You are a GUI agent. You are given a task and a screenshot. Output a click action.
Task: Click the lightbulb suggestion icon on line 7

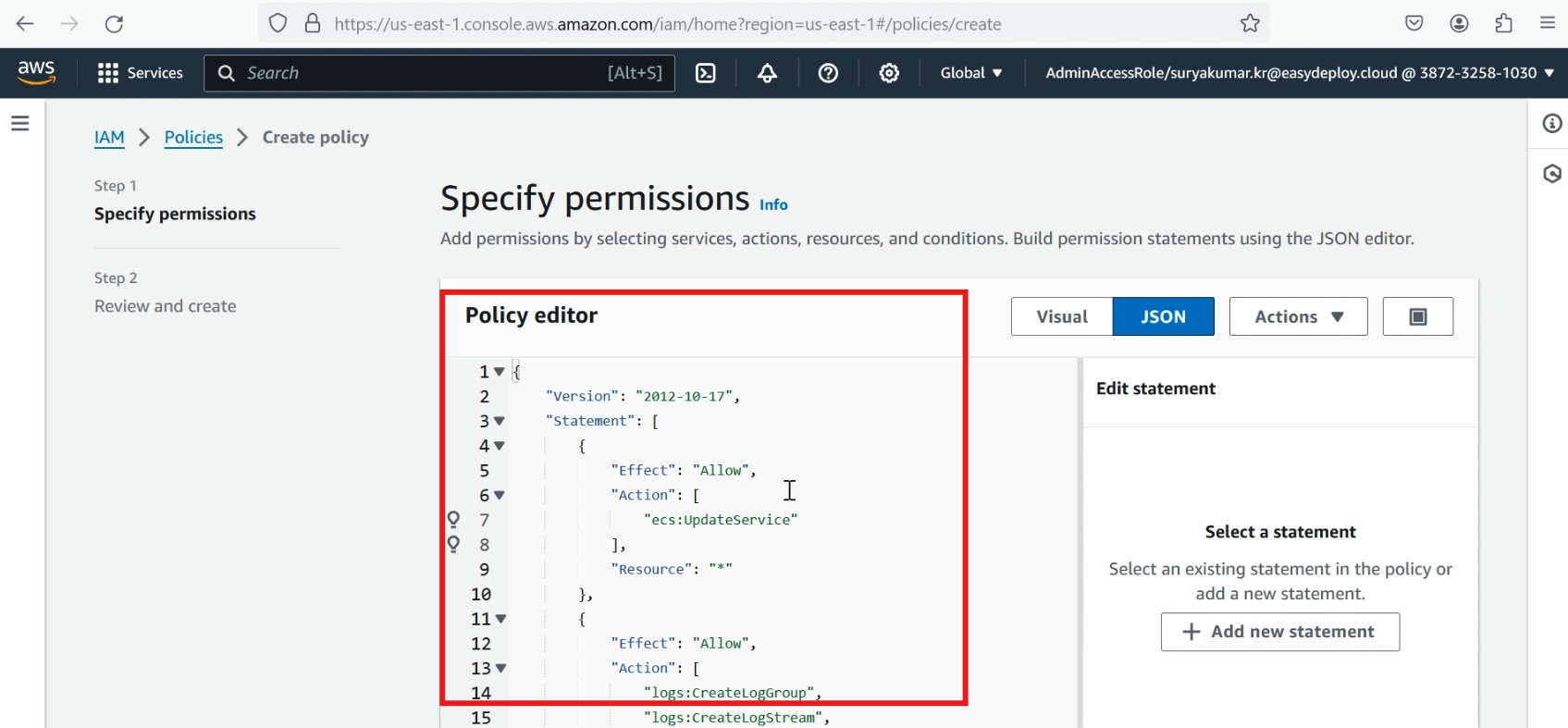tap(454, 519)
